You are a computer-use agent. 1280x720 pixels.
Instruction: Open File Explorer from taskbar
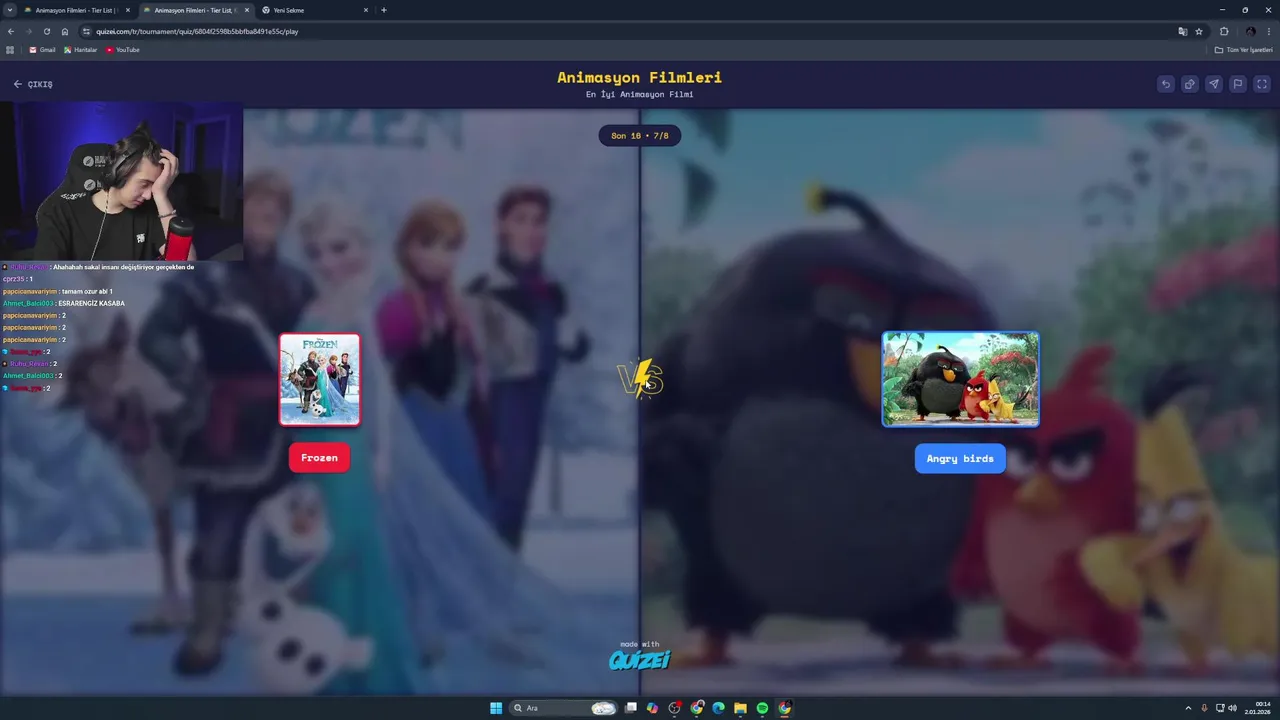coord(740,708)
